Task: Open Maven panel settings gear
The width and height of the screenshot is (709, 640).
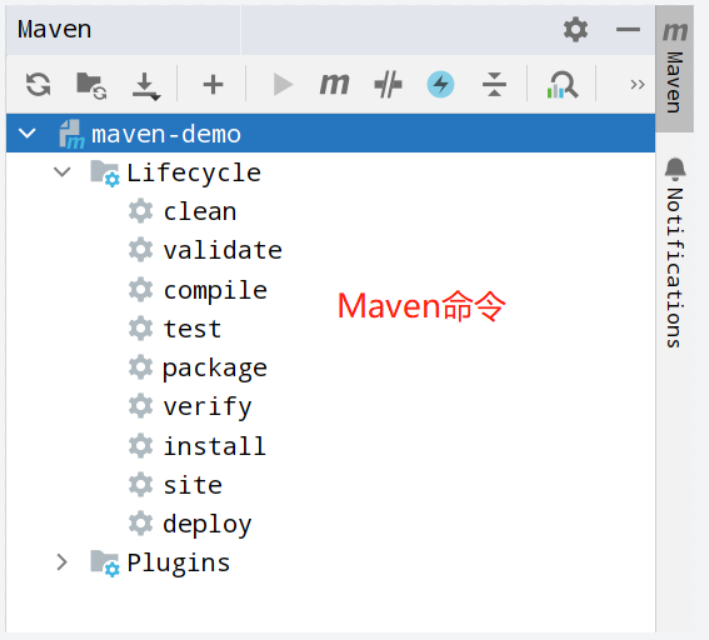Action: point(576,30)
